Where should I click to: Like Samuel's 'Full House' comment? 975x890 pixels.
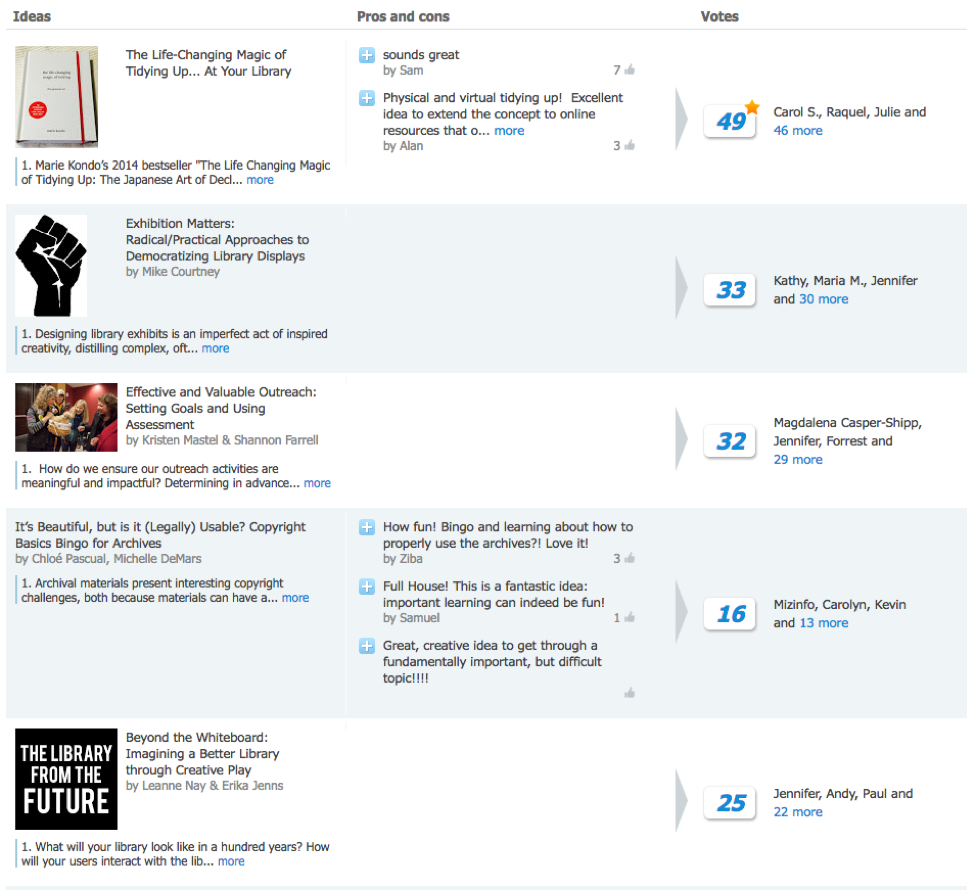[x=629, y=618]
